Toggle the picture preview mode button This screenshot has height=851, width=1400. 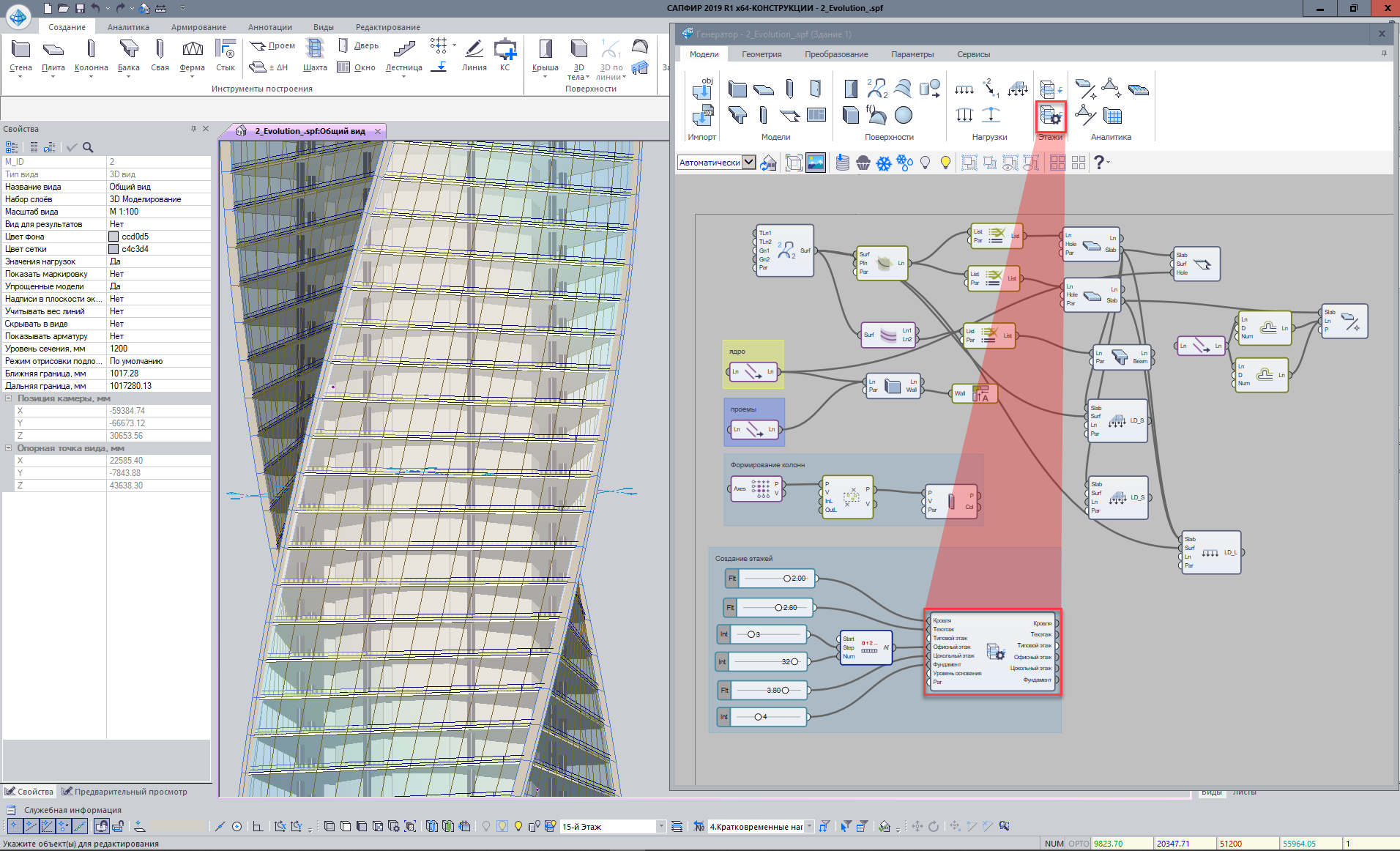pos(815,163)
